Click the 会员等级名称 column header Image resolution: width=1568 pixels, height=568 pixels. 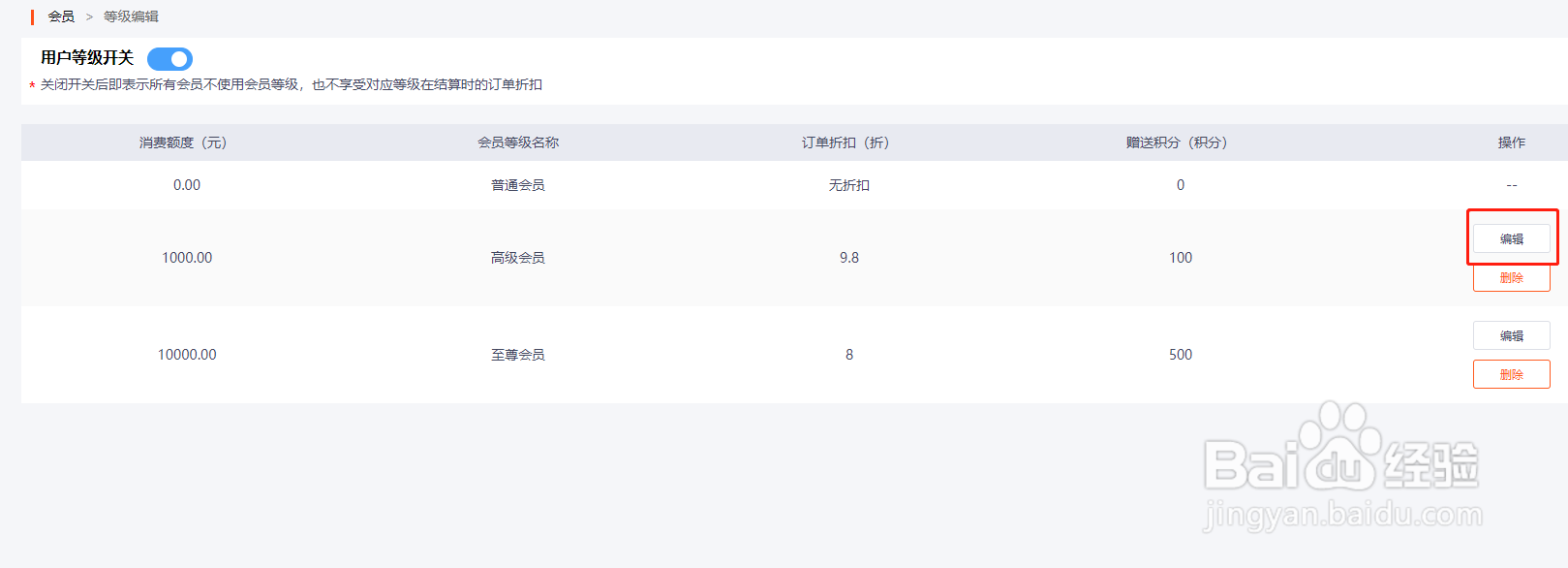click(x=518, y=142)
